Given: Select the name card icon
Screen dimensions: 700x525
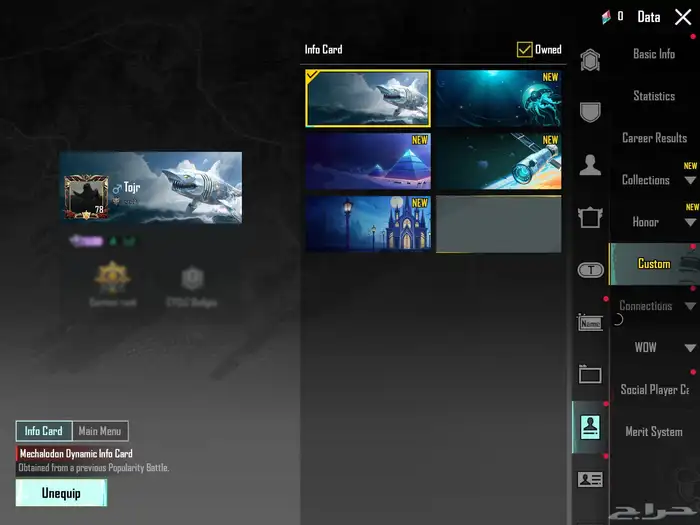Looking at the screenshot, I should coord(590,322).
